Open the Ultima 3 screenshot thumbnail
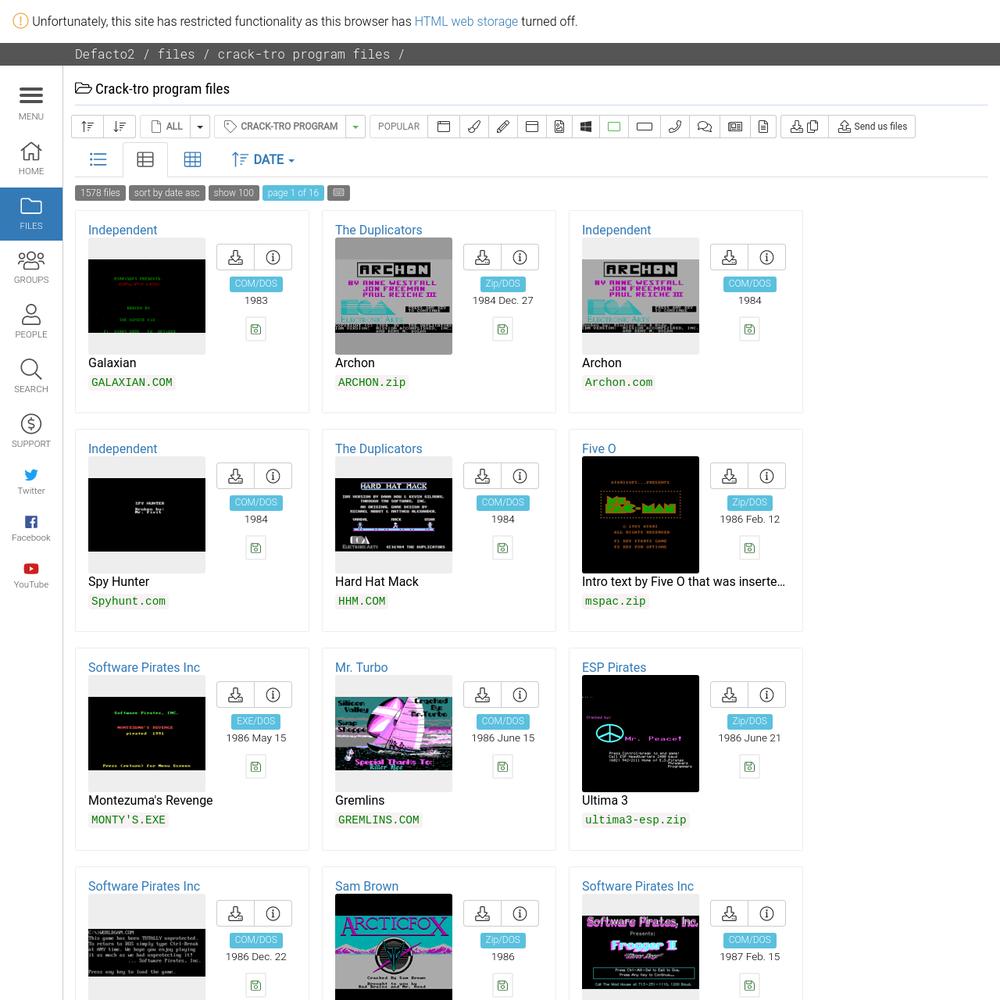 pos(640,734)
